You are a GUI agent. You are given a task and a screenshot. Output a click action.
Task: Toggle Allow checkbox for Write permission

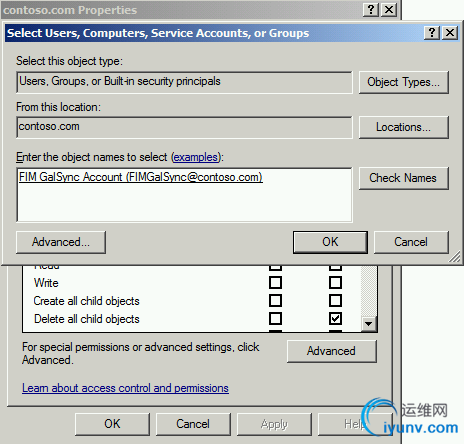[275, 283]
